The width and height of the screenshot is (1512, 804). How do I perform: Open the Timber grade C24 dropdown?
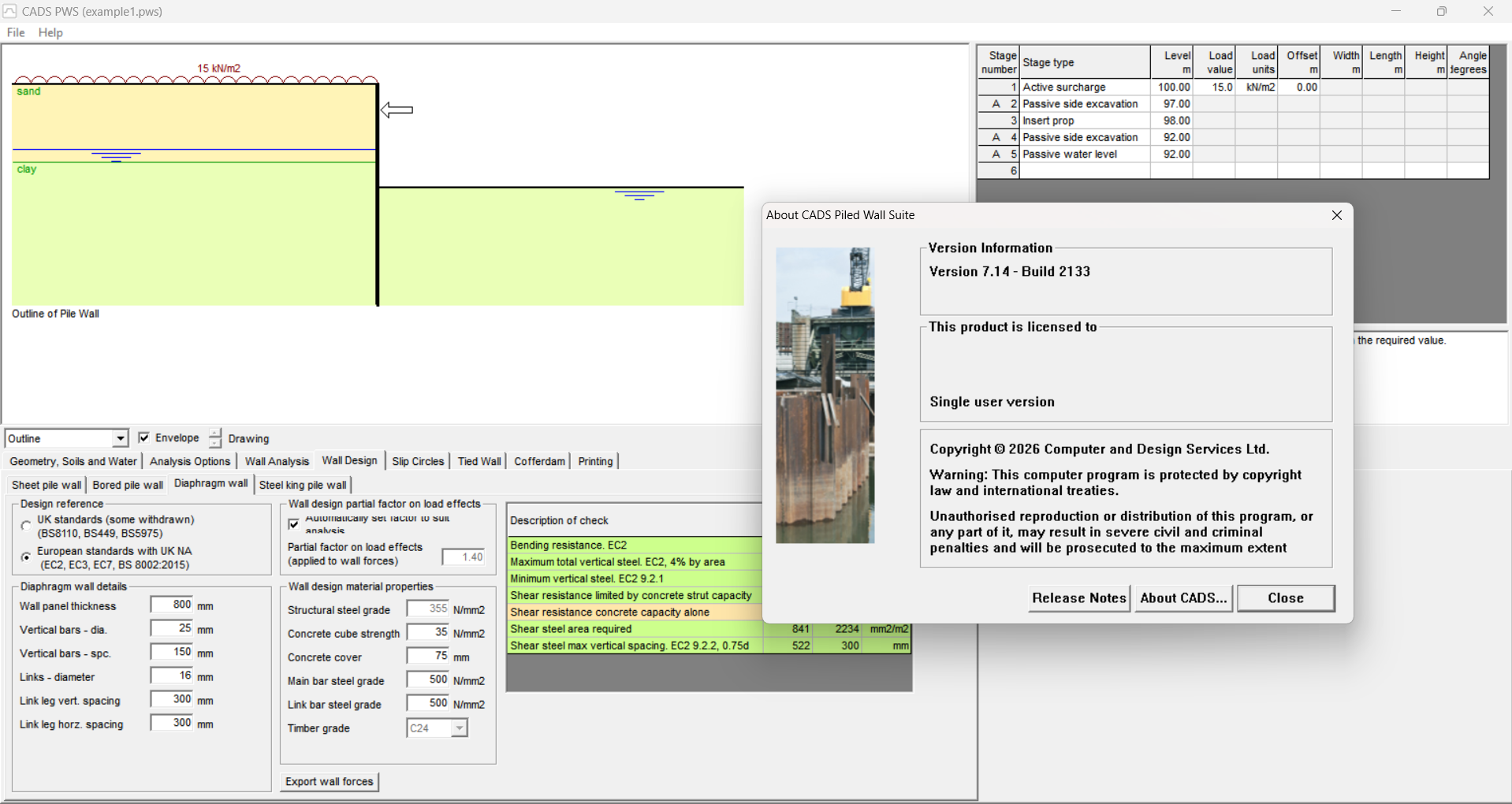coord(459,728)
